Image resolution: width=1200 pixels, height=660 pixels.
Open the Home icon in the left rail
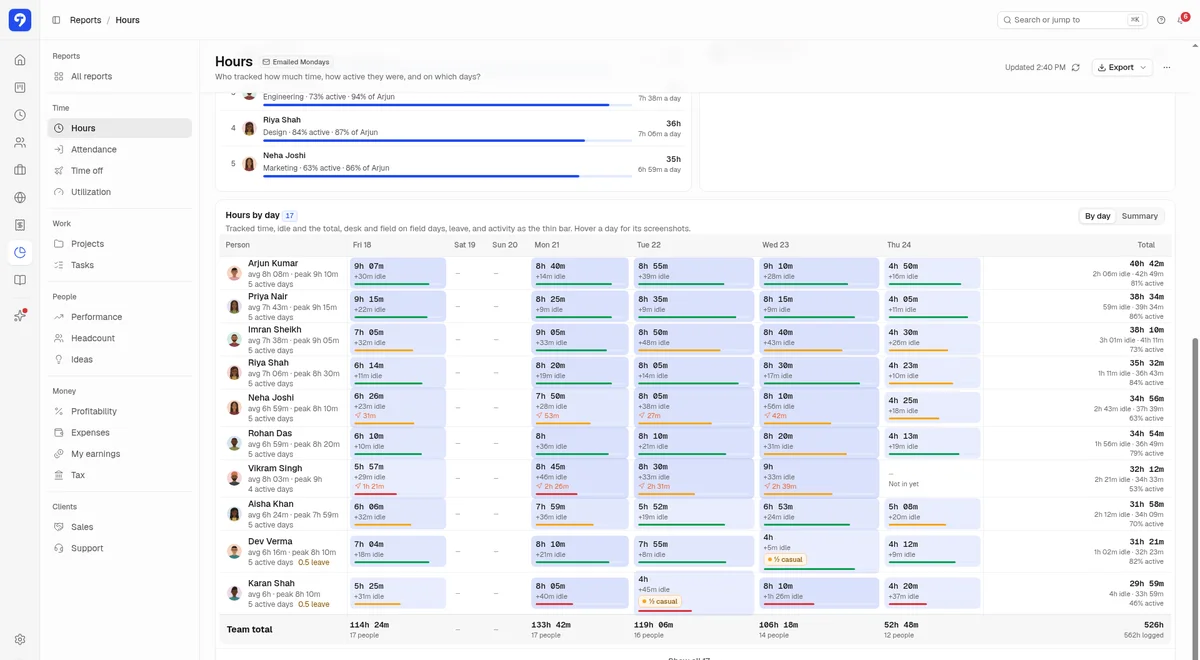[20, 60]
